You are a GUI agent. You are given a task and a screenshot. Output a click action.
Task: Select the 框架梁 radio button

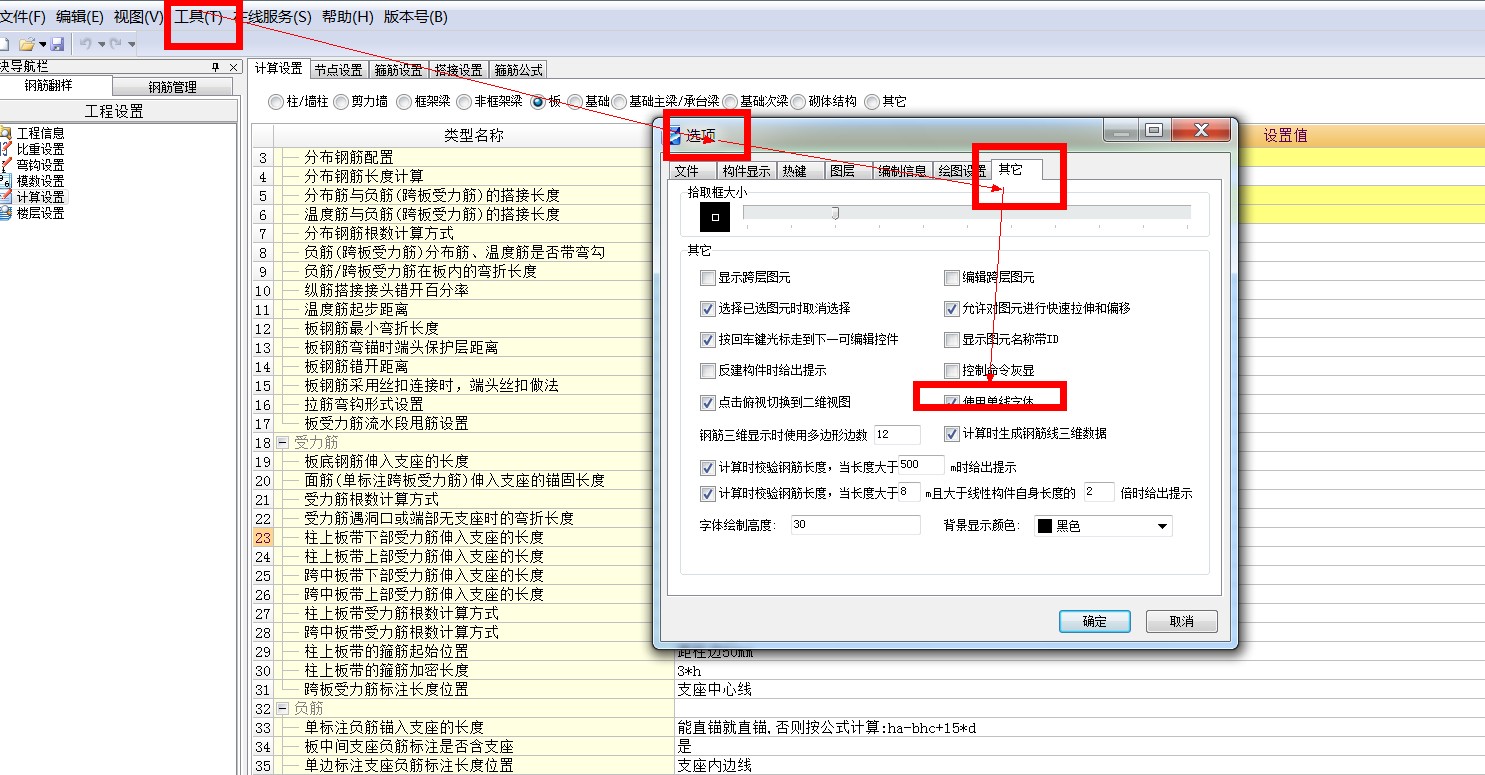click(x=403, y=101)
